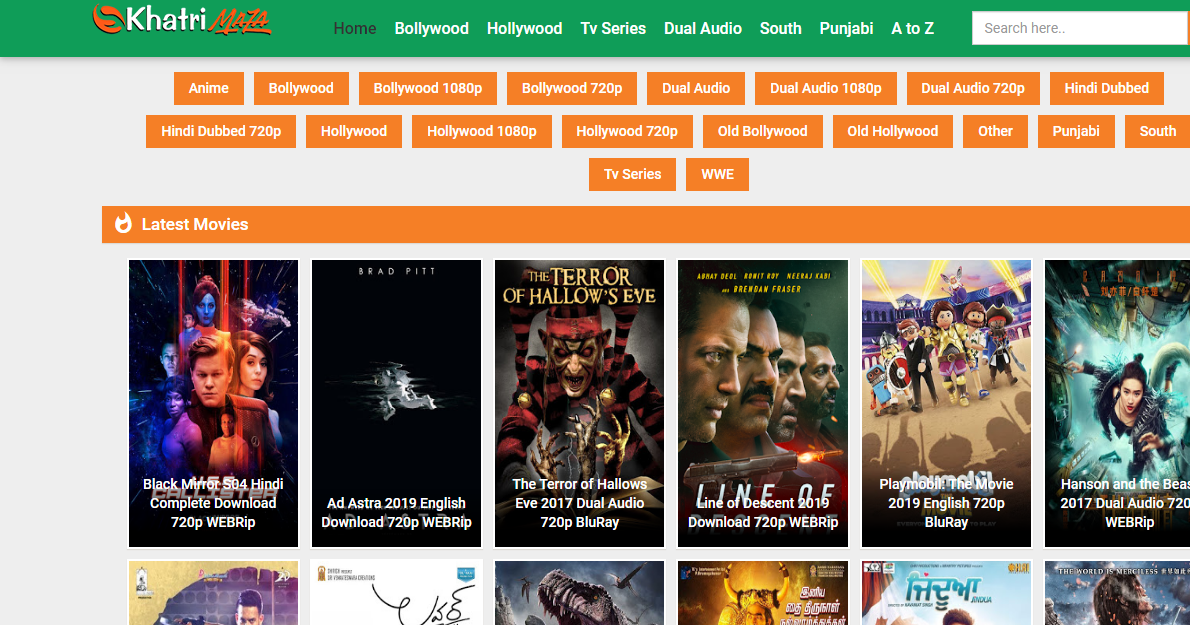Choose the orange Hollywood category button
Viewport: 1190px width, 625px height.
tap(354, 131)
